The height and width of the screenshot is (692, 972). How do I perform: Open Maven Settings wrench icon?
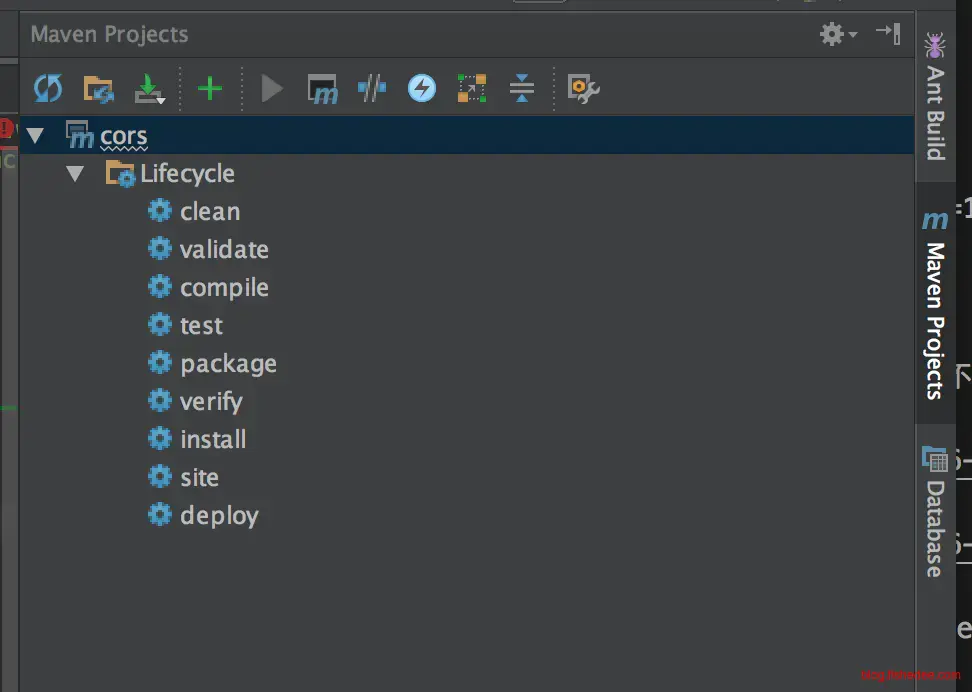click(583, 89)
